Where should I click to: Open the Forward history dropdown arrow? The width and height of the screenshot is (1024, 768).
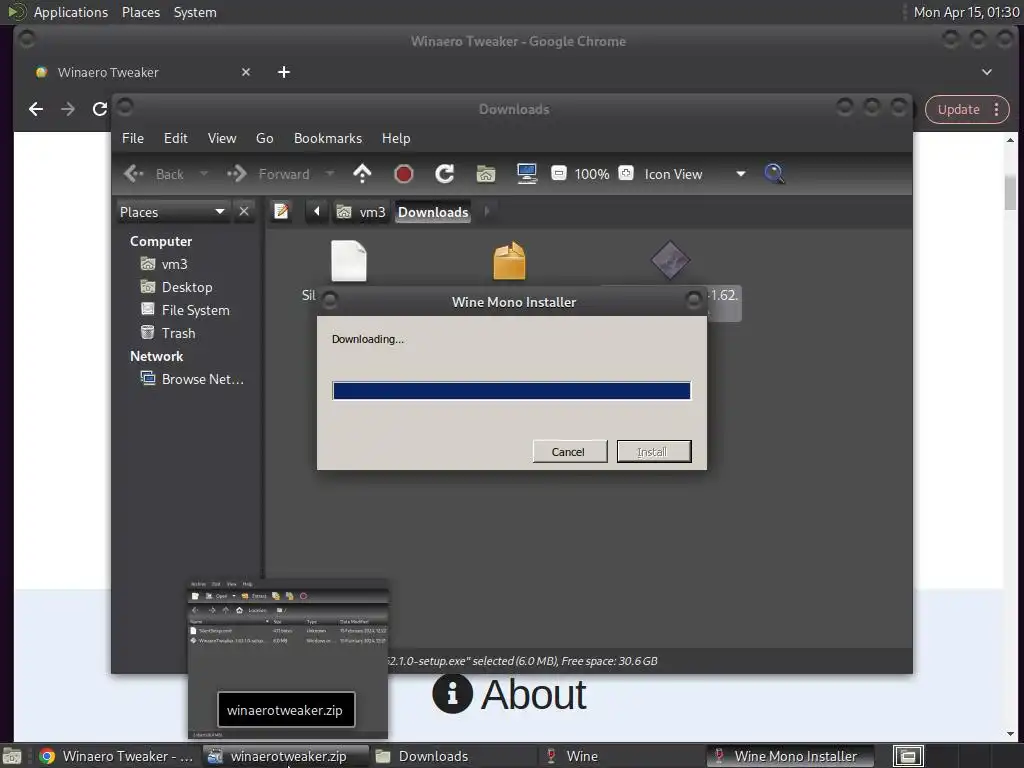pos(329,174)
